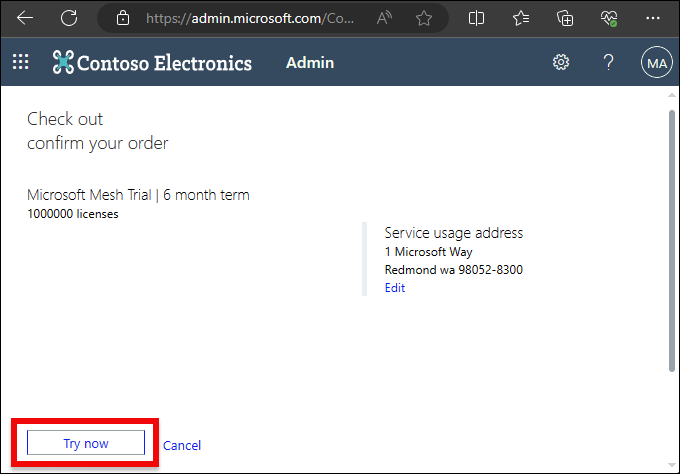This screenshot has width=680, height=475.
Task: Click the Admin header title
Action: 310,63
